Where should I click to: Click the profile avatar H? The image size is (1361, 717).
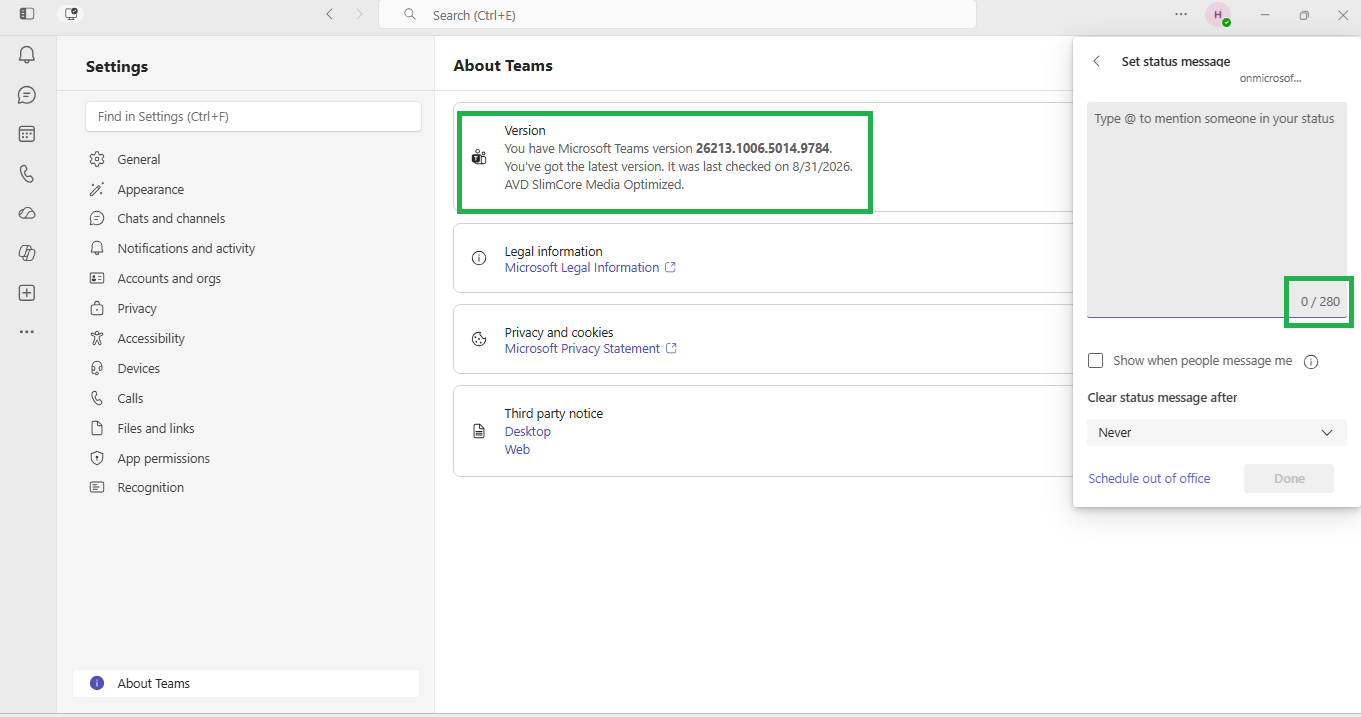pos(1218,15)
